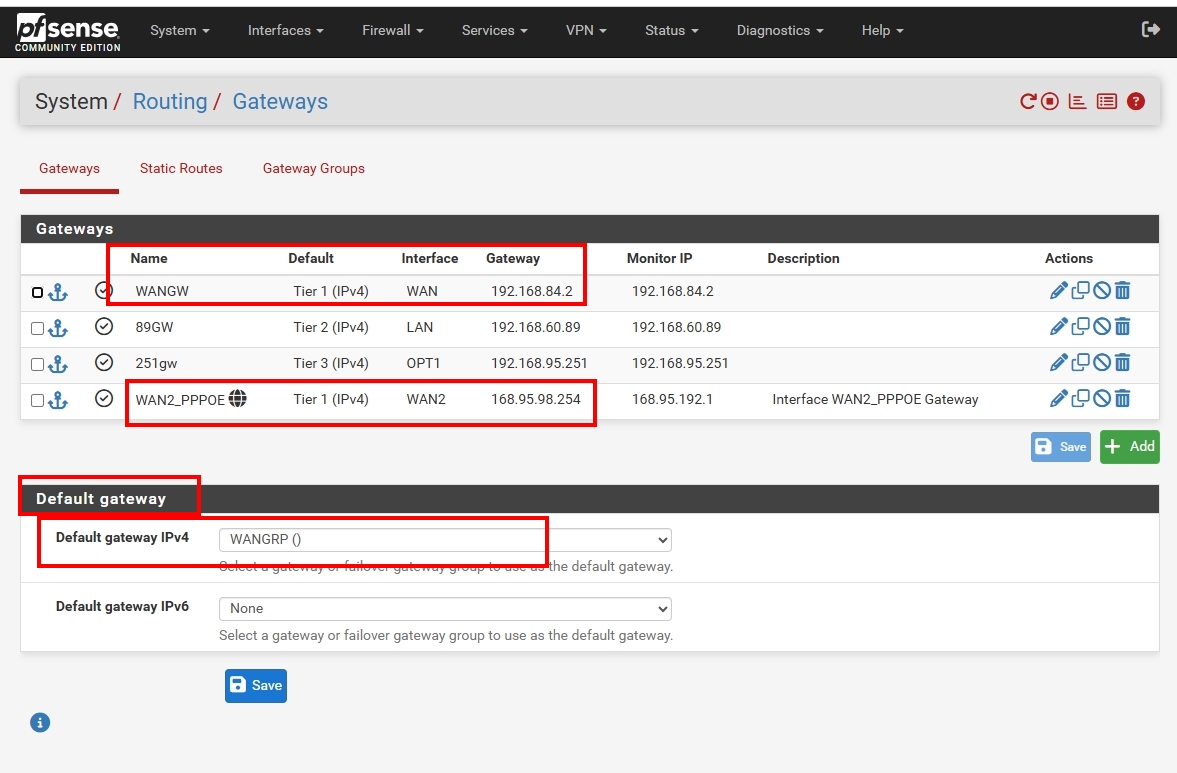Expand the Default gateway IPv6 dropdown

[445, 608]
